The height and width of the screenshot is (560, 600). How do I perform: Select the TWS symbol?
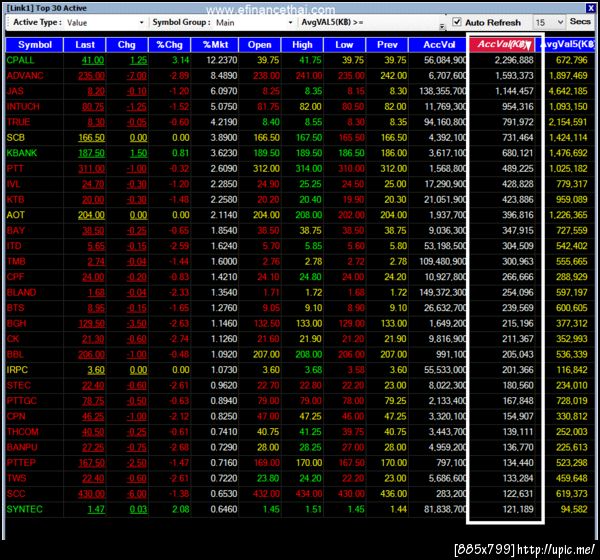click(x=16, y=479)
